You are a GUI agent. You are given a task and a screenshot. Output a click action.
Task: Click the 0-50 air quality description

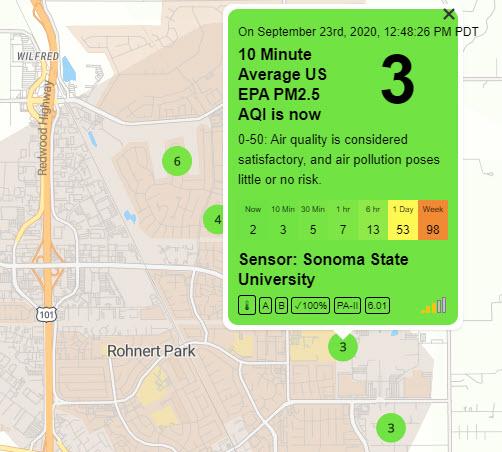tap(339, 159)
